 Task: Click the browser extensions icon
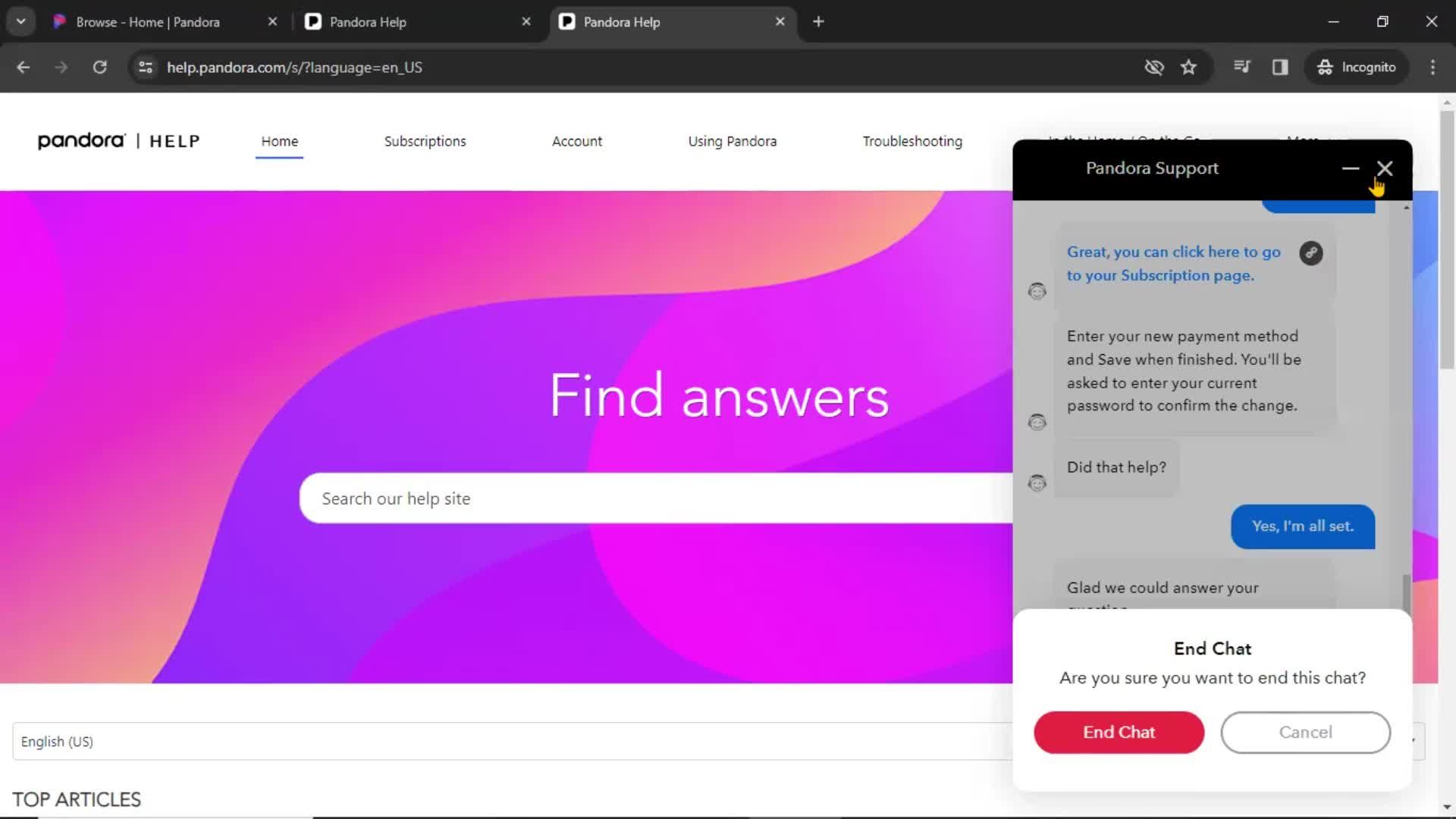[x=1280, y=67]
